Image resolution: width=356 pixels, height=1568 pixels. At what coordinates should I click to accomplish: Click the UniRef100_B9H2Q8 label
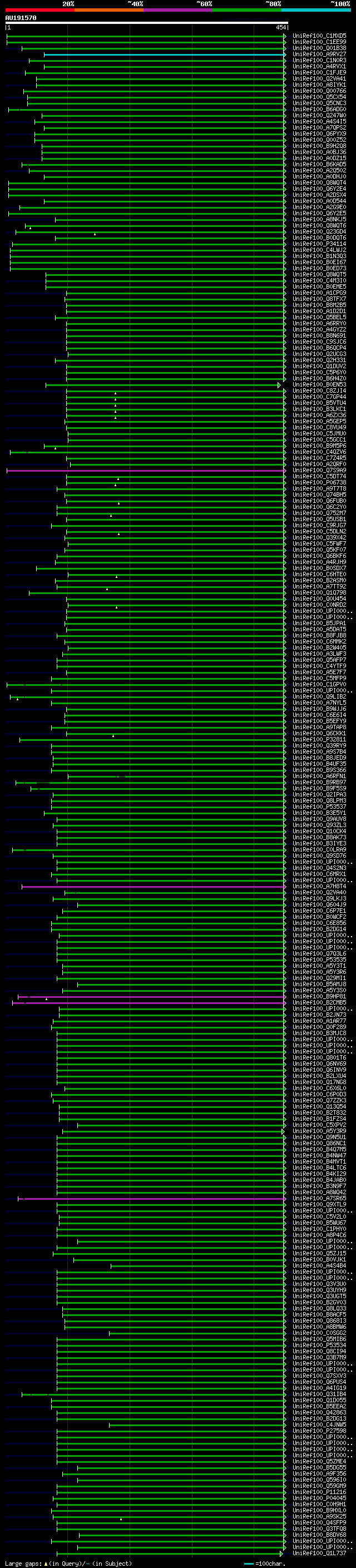point(319,146)
